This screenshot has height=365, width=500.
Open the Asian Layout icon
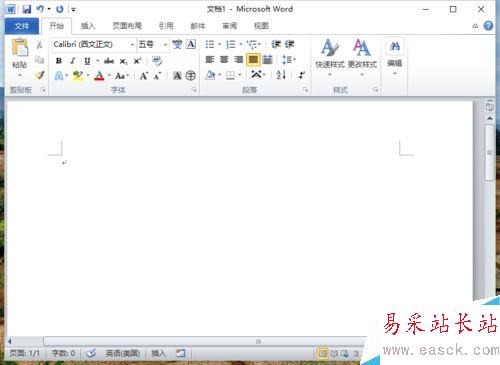point(256,74)
